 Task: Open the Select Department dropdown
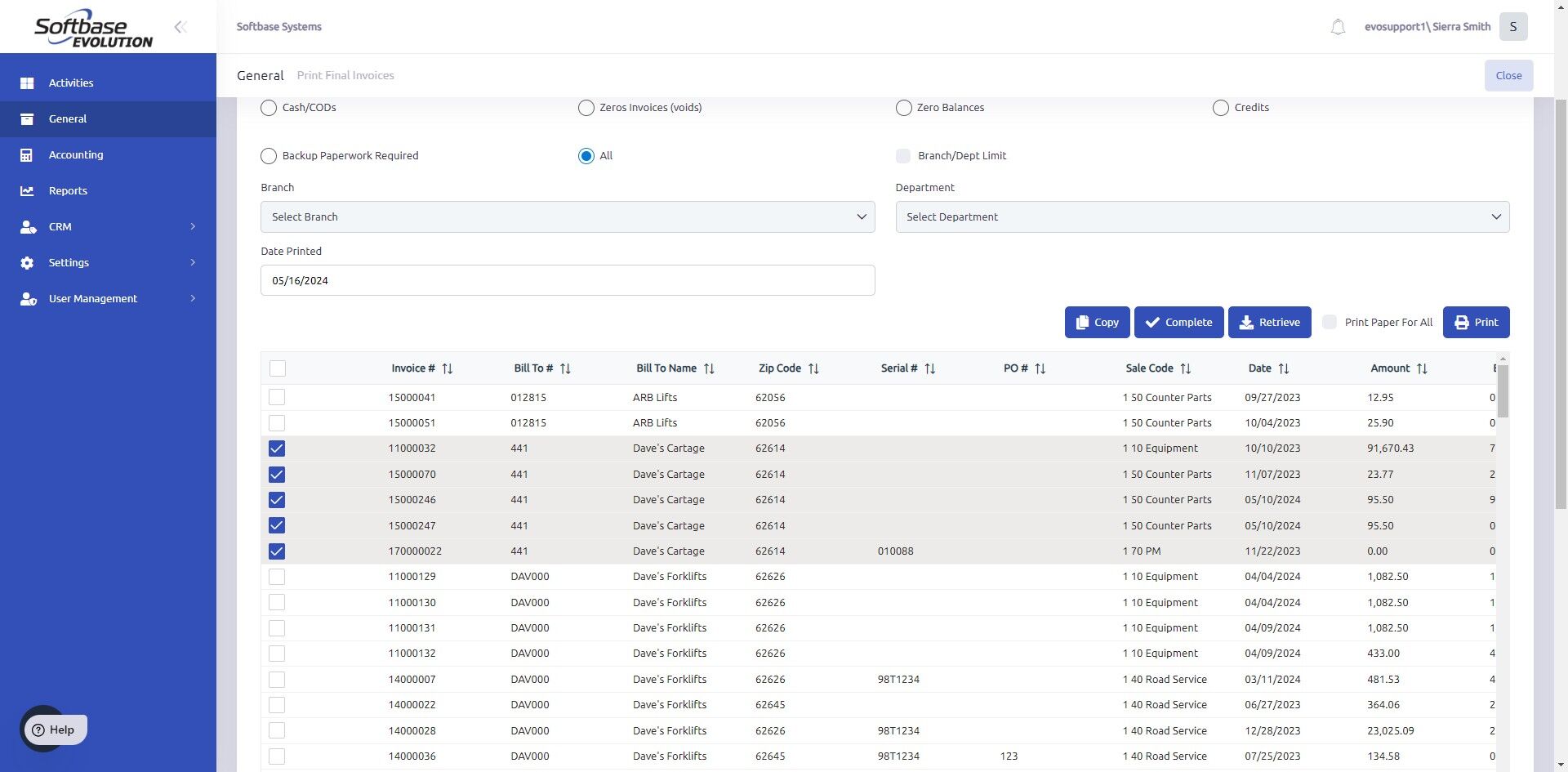click(1202, 216)
